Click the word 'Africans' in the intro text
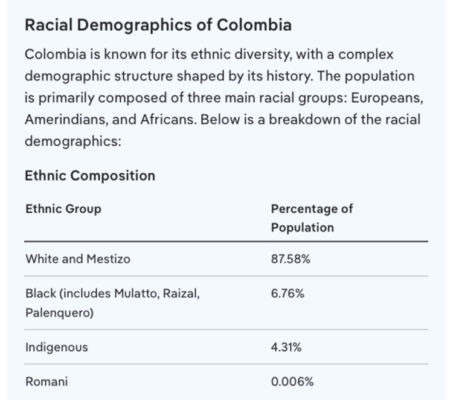 [x=168, y=120]
